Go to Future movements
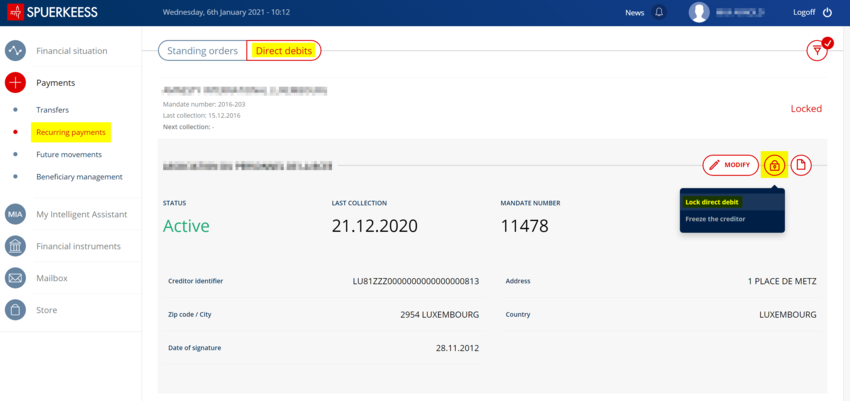Image resolution: width=850 pixels, height=401 pixels. (69, 154)
